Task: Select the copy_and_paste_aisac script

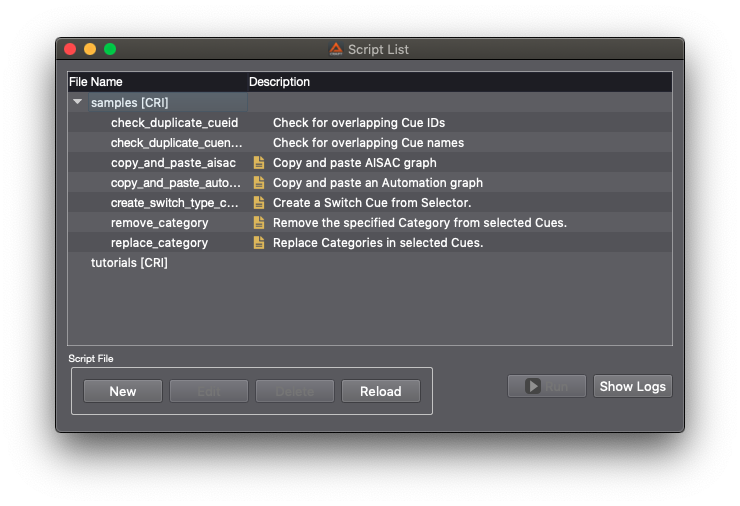Action: click(x=173, y=163)
